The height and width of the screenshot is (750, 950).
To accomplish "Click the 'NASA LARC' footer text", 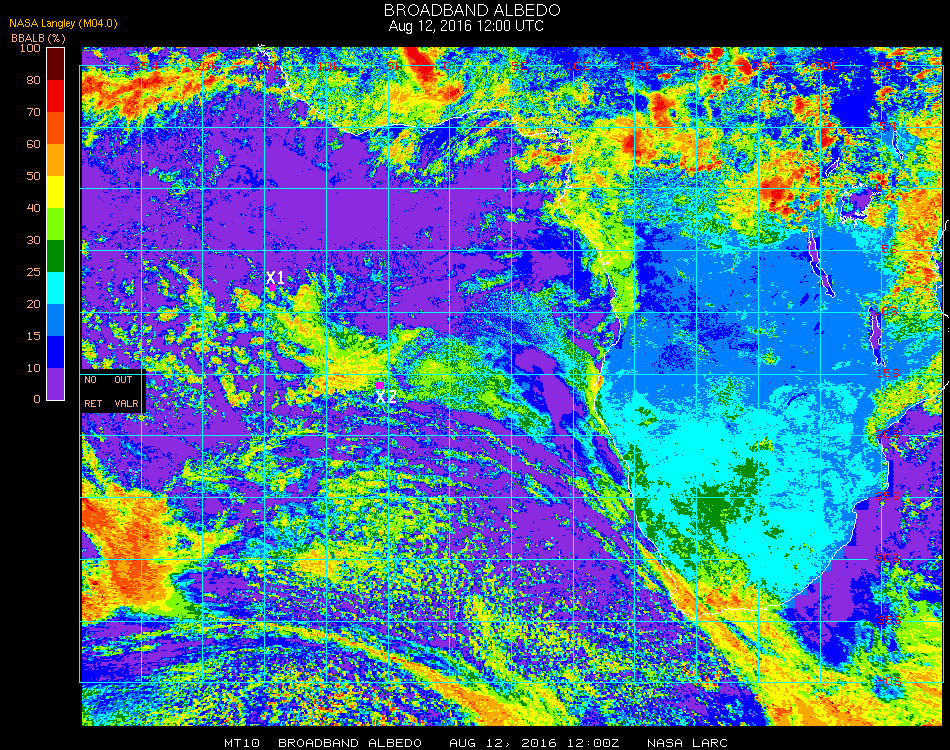I will (687, 743).
